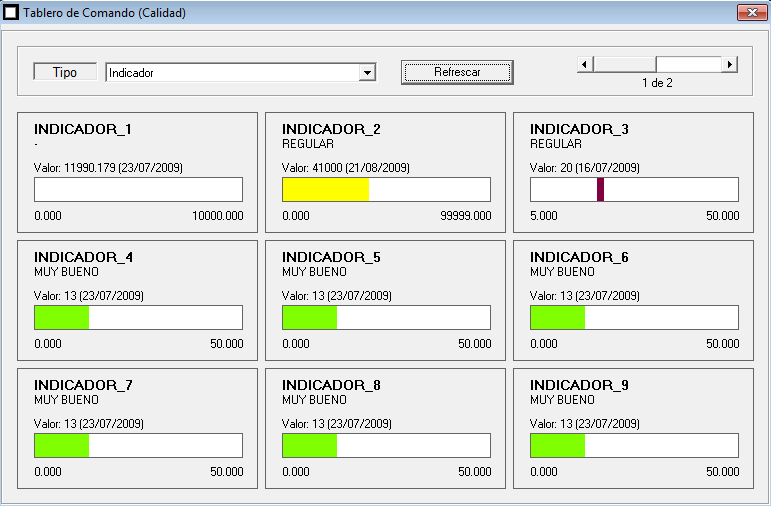This screenshot has height=506, width=771.
Task: Click the green INDICADOR_6 bar
Action: point(557,318)
